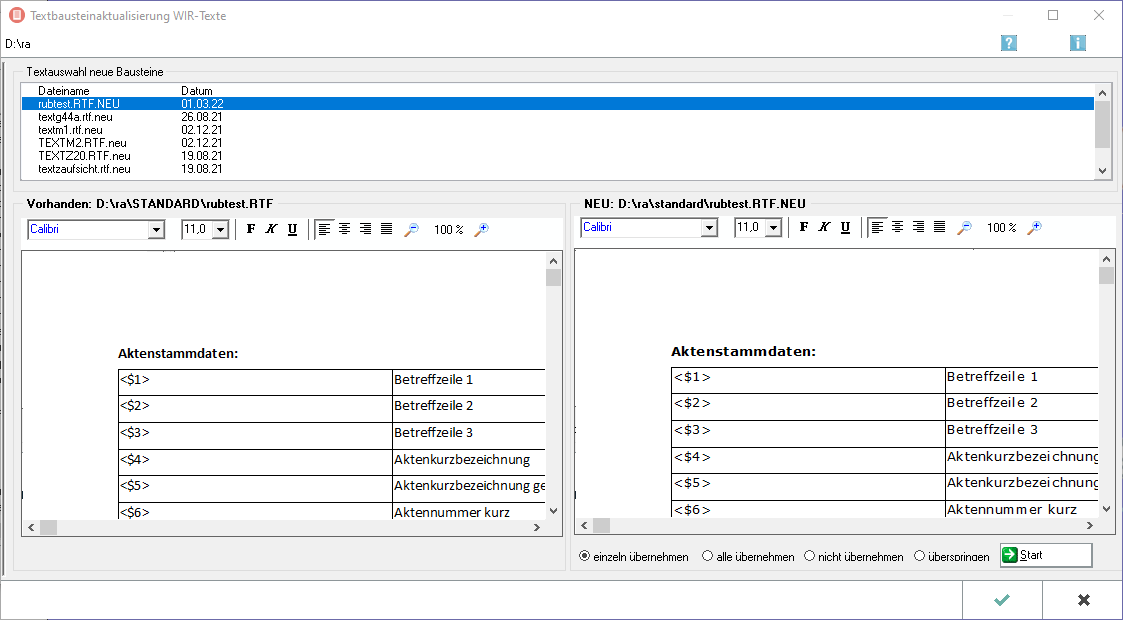Open font size 11,0 dropdown in Vorhanden pane

[x=221, y=230]
